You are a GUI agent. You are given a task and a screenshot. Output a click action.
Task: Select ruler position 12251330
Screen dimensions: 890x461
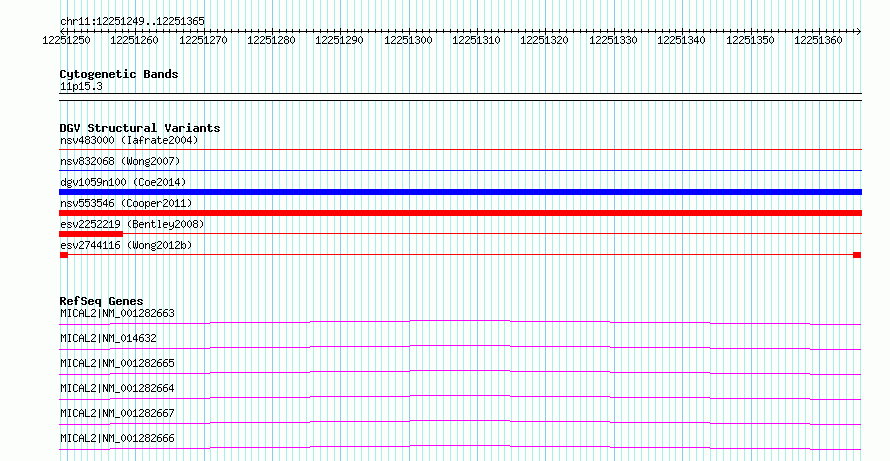613,40
